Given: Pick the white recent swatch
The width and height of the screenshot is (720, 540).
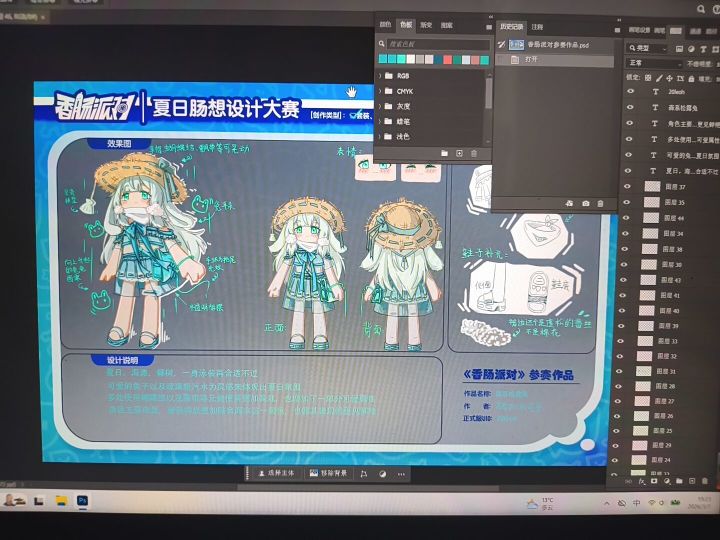Looking at the screenshot, I should tap(411, 59).
